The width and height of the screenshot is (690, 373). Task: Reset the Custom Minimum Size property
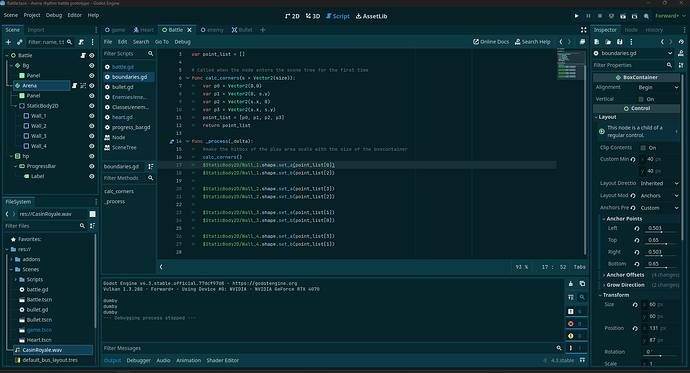(x=633, y=159)
